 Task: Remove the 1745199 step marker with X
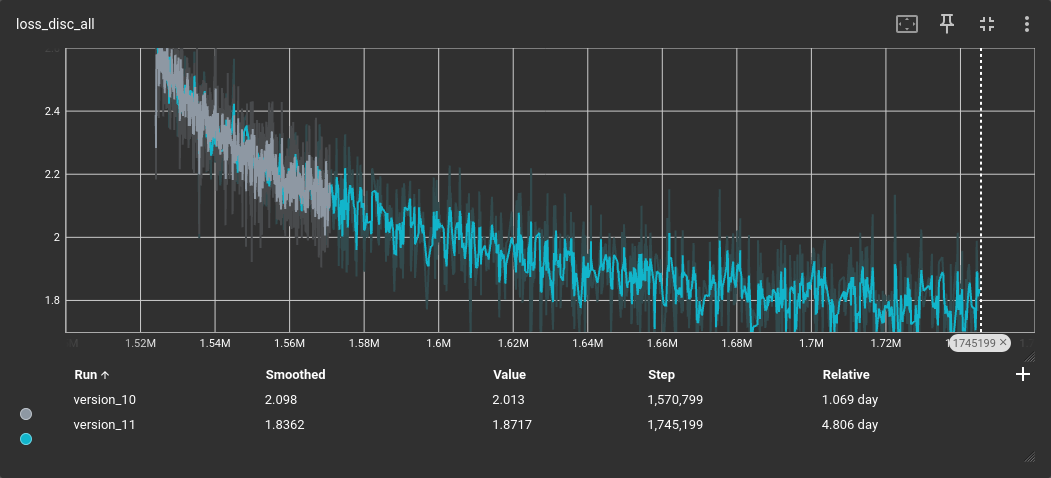coord(1003,343)
